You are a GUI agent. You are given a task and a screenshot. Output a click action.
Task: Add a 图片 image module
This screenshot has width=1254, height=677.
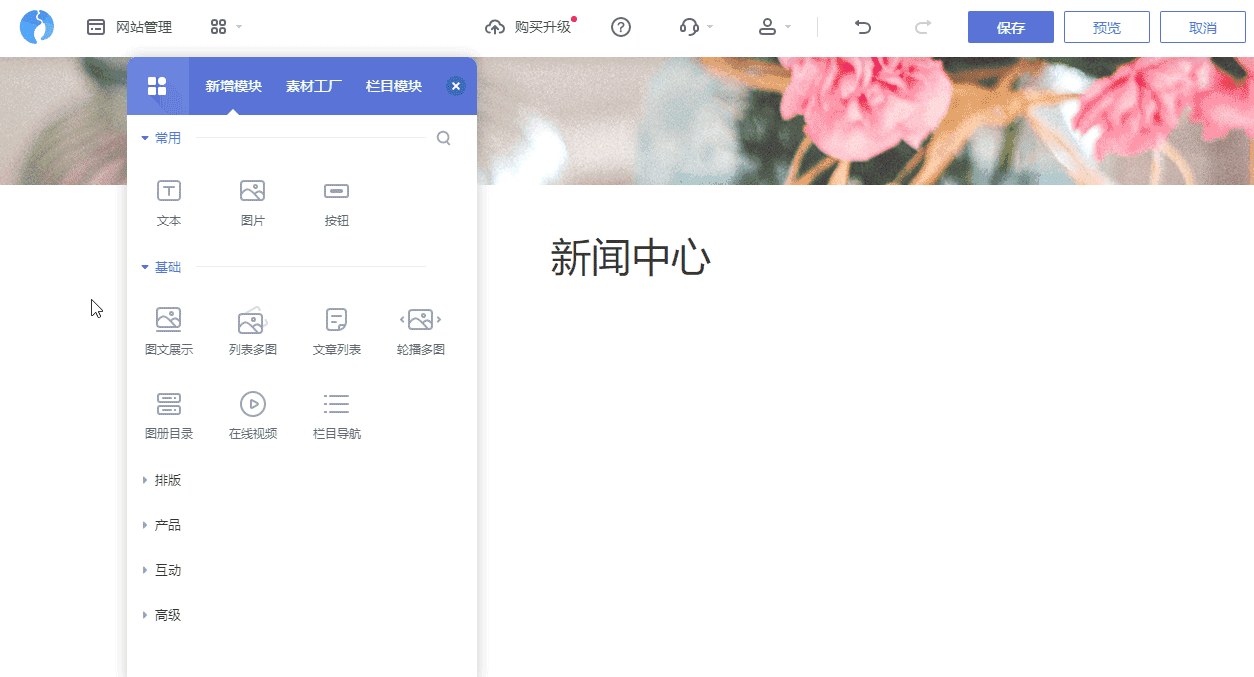click(x=253, y=203)
